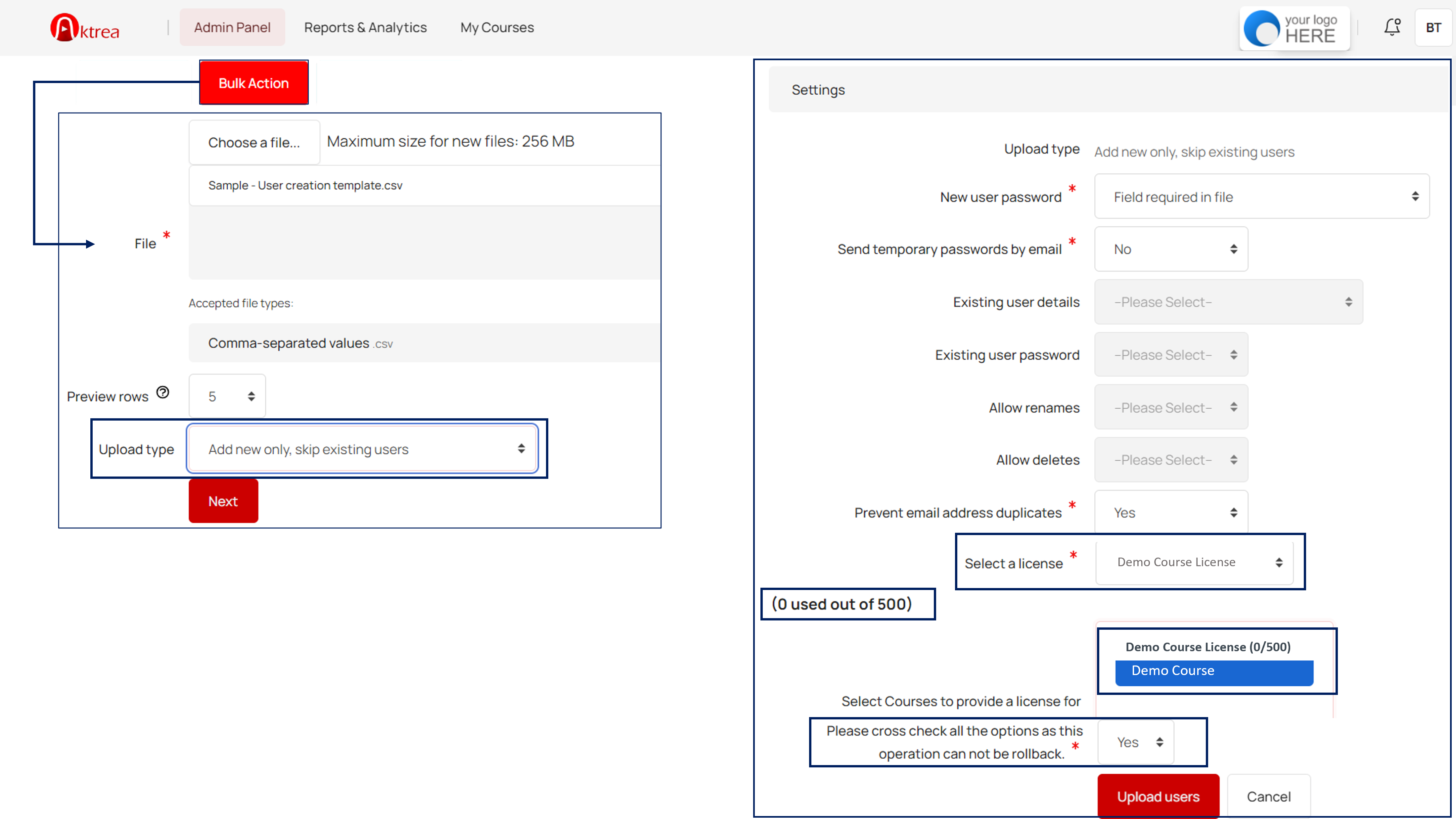Click the notification bell icon
Viewport: 1456px width, 819px height.
coord(1391,27)
